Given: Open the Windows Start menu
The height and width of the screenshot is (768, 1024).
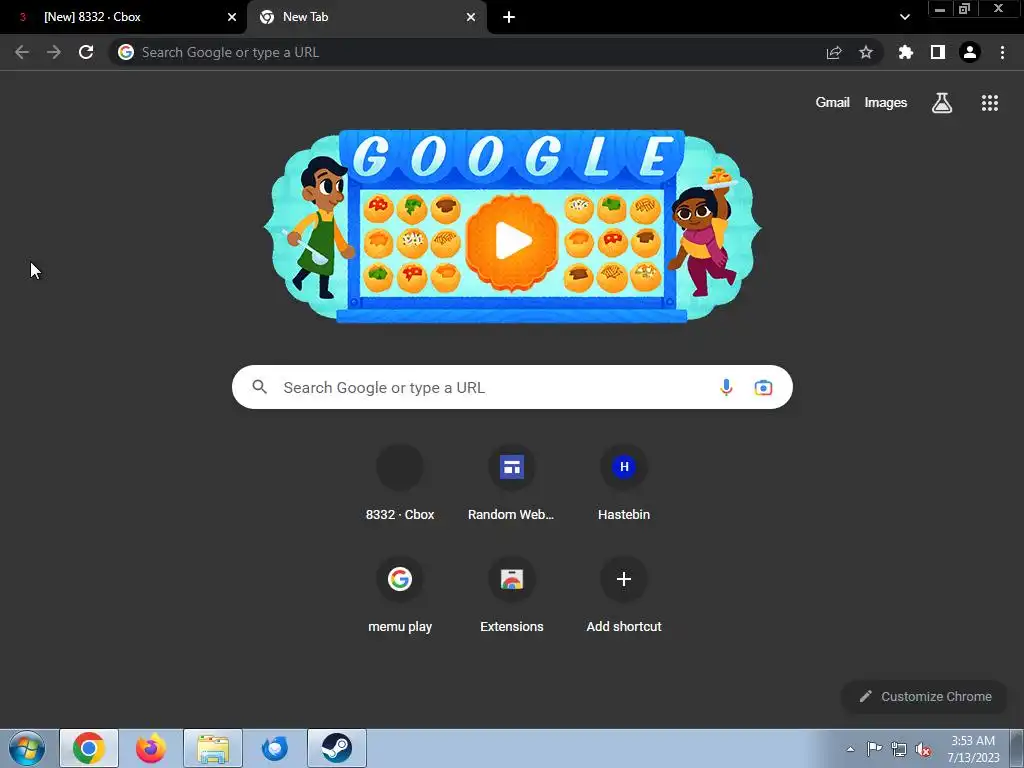Looking at the screenshot, I should (x=27, y=748).
